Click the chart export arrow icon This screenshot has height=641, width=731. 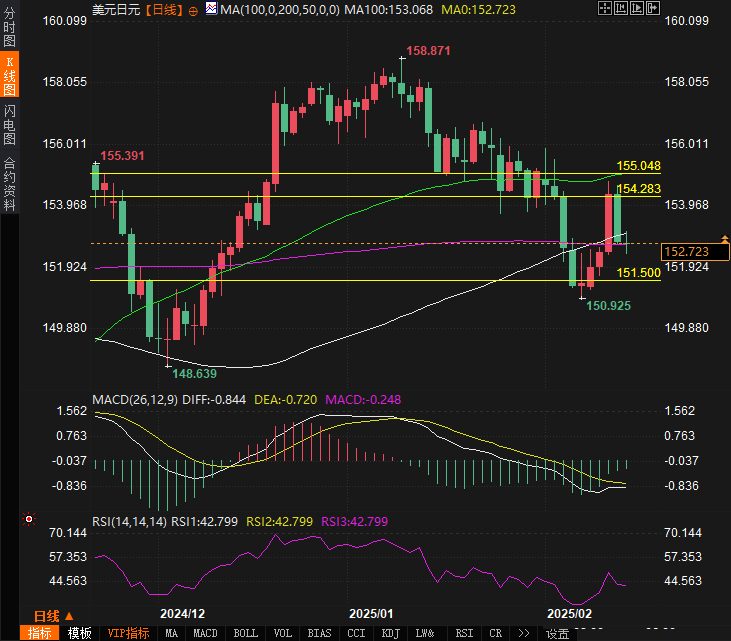652,8
